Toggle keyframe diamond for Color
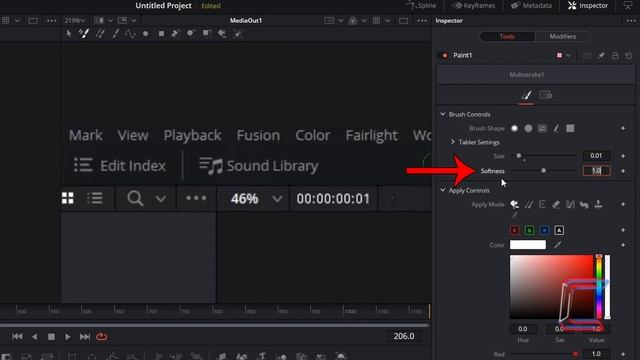This screenshot has height=360, width=640. point(623,244)
